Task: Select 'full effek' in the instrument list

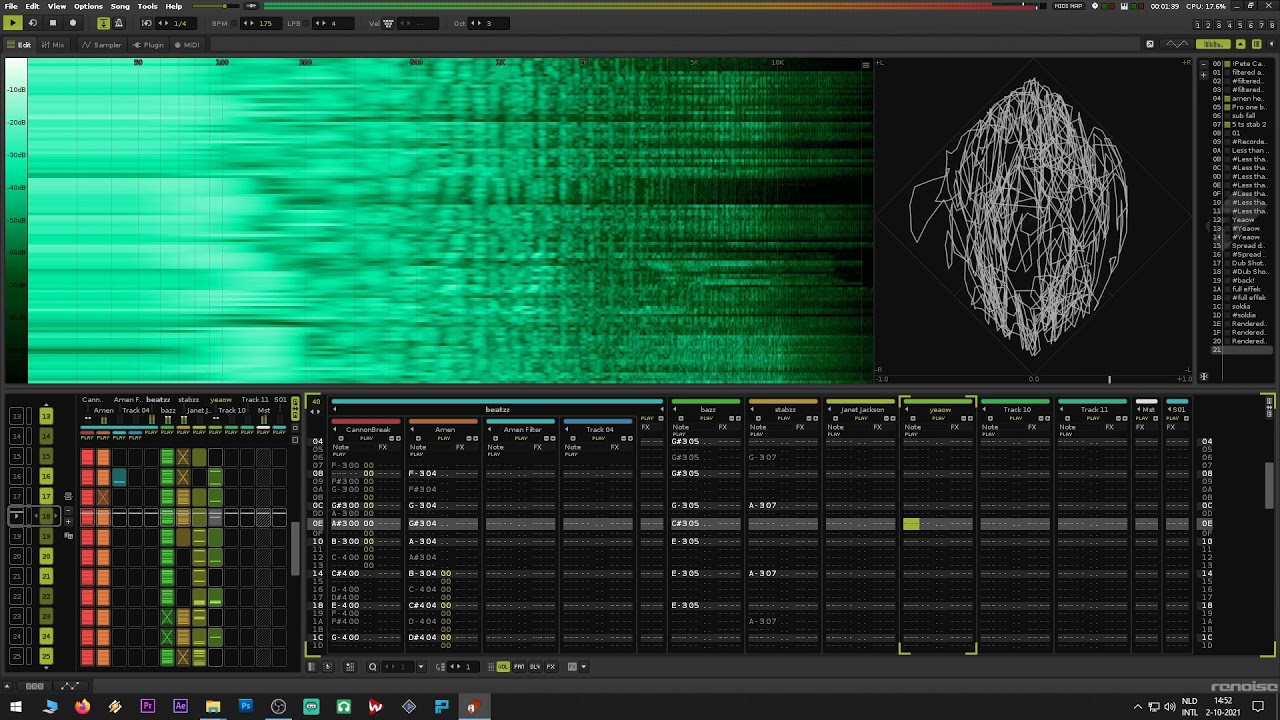Action: point(1246,289)
